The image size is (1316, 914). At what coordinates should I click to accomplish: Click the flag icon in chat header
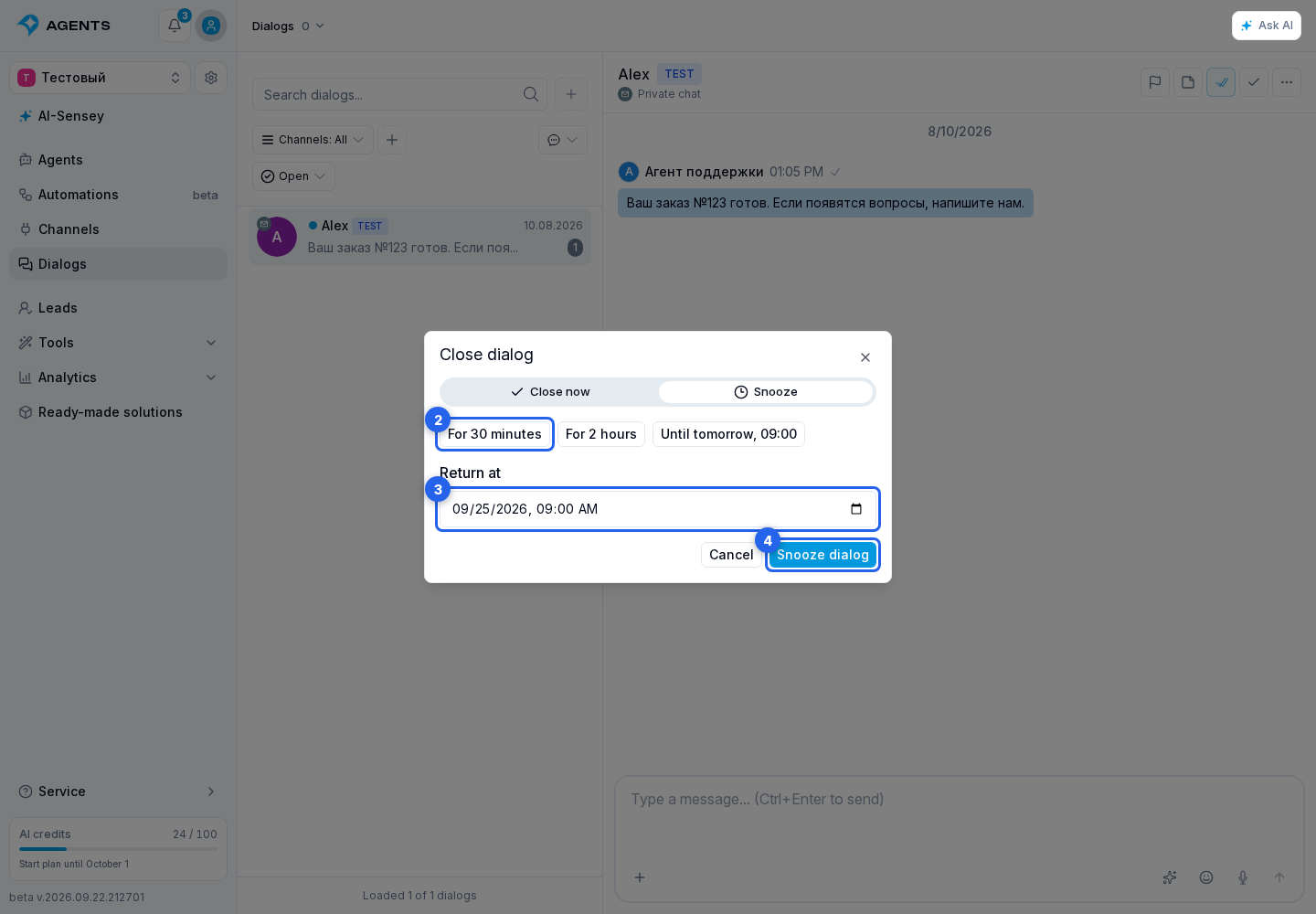coord(1155,82)
